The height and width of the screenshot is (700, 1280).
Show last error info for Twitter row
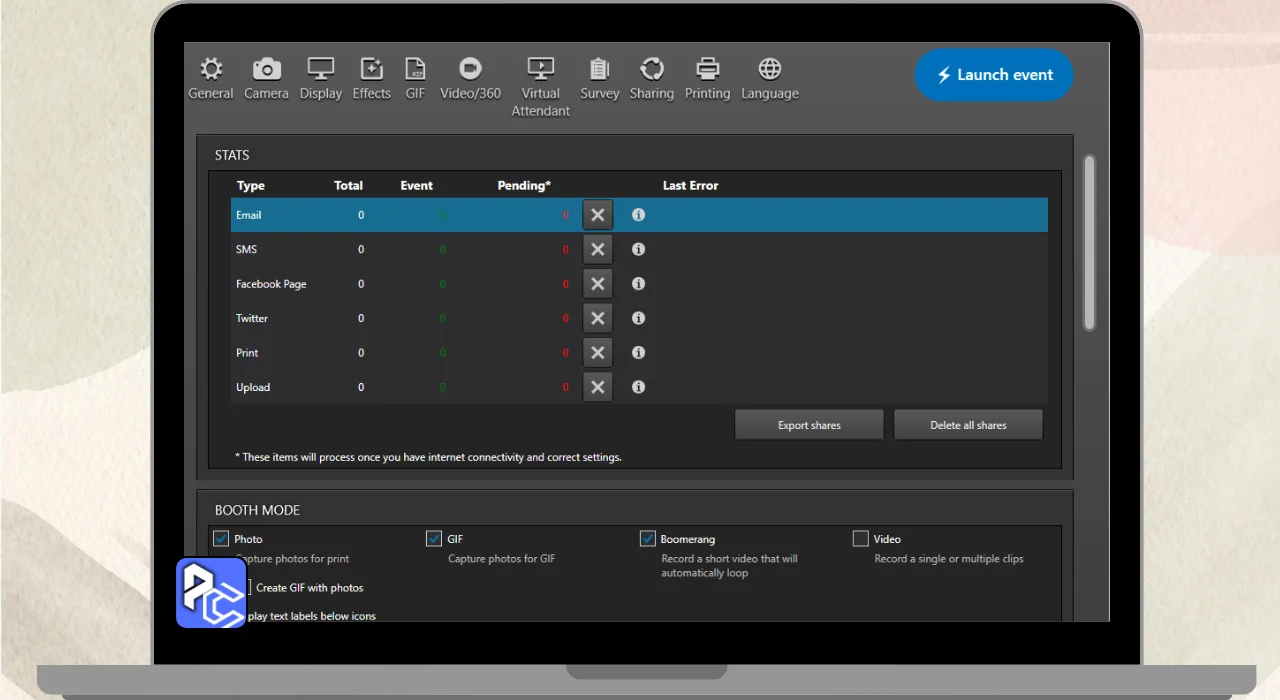point(638,318)
